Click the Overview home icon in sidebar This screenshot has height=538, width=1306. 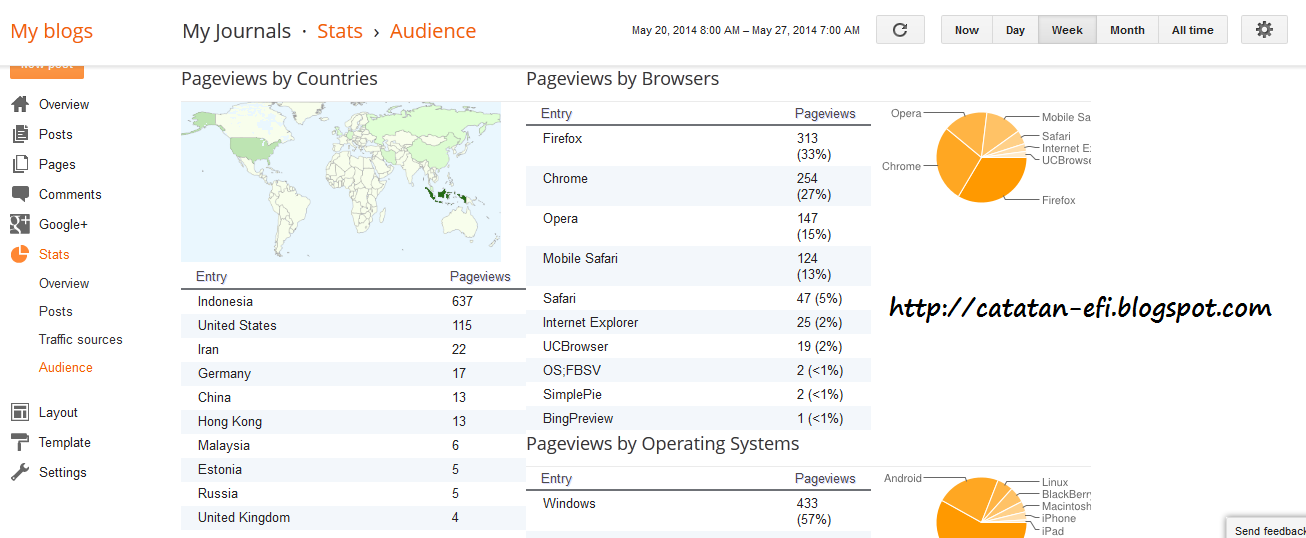point(20,104)
